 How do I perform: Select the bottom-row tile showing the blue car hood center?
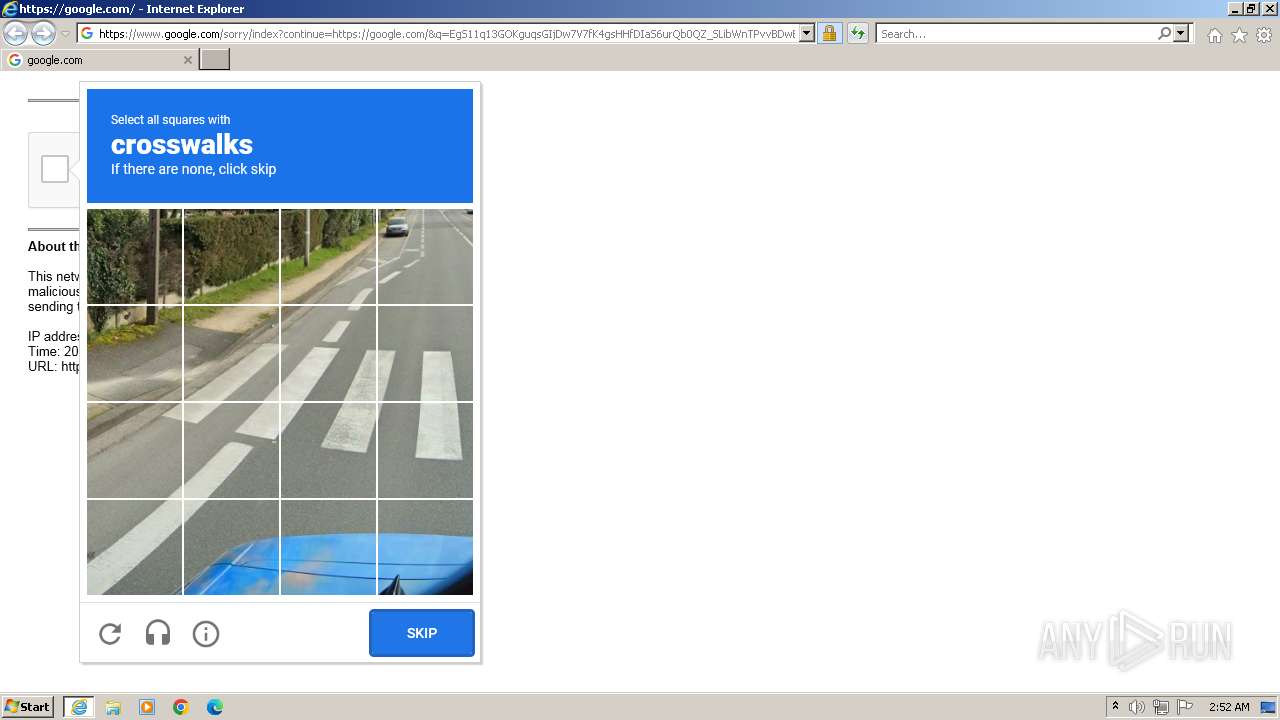pos(328,547)
